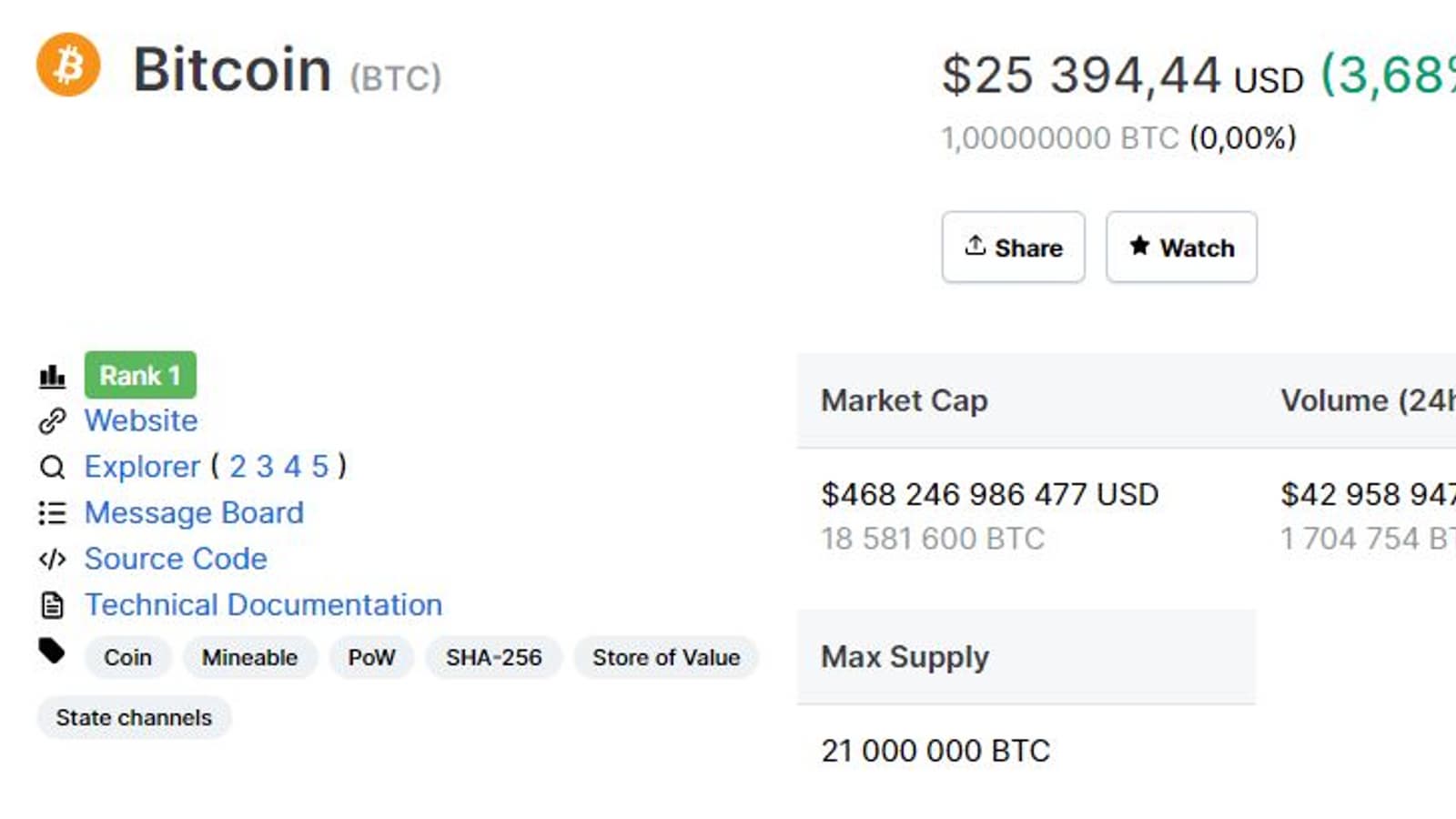Click the rank bar chart icon
The height and width of the screenshot is (819, 1456).
(x=52, y=376)
